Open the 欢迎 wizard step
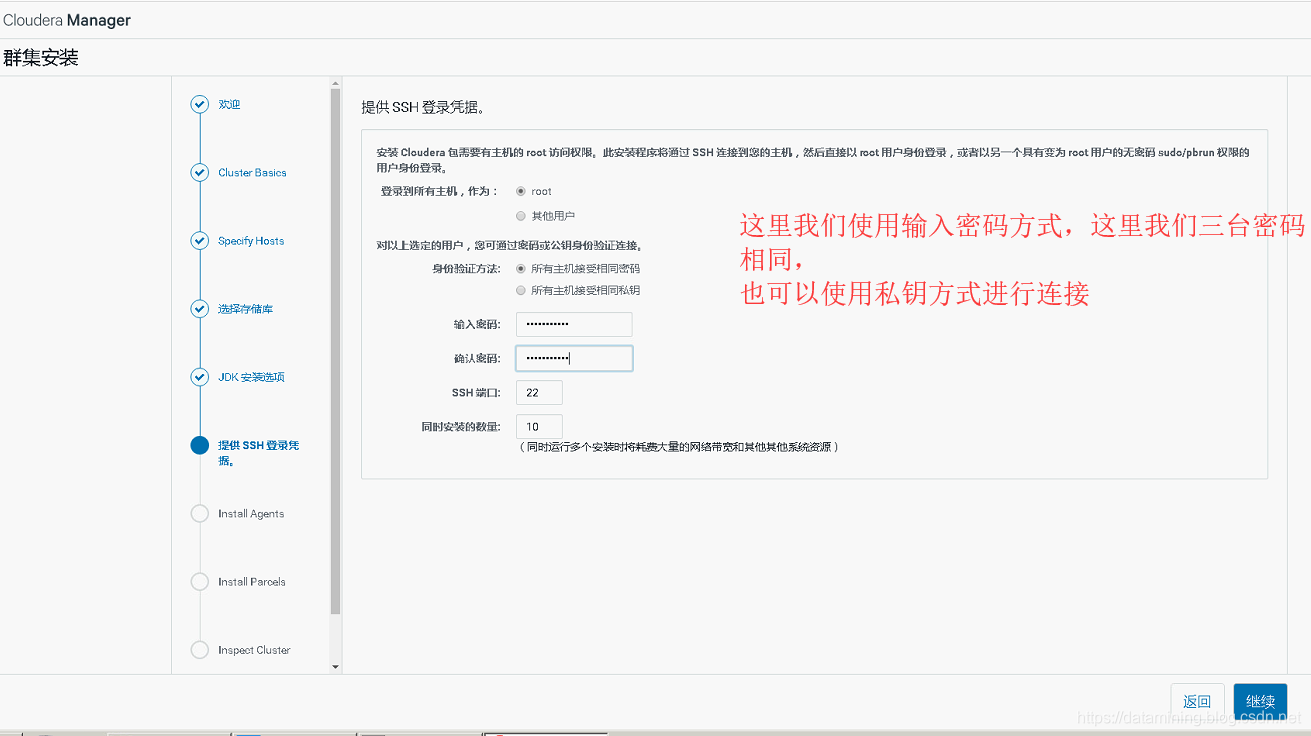This screenshot has height=736, width=1311. [229, 104]
